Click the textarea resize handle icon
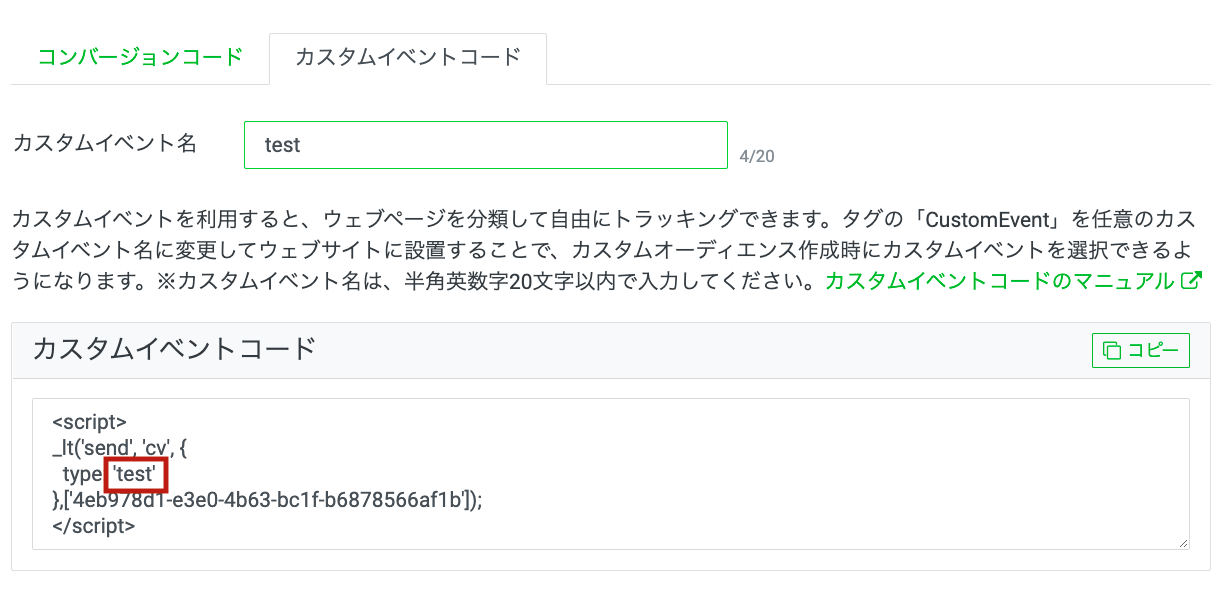 [x=1183, y=542]
